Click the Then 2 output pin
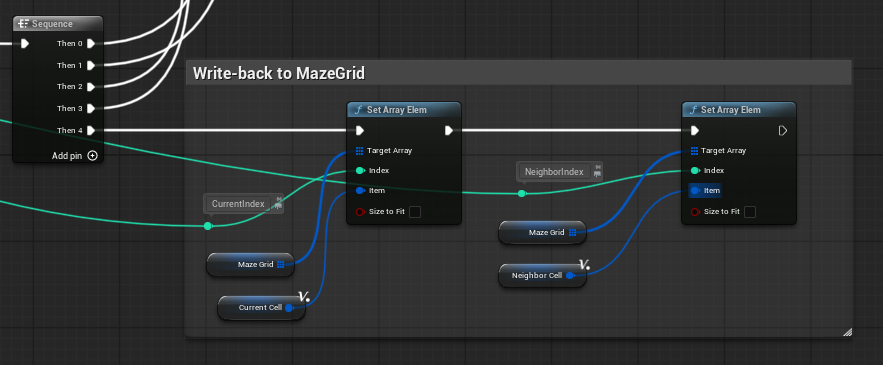Image resolution: width=883 pixels, height=365 pixels. (x=91, y=87)
